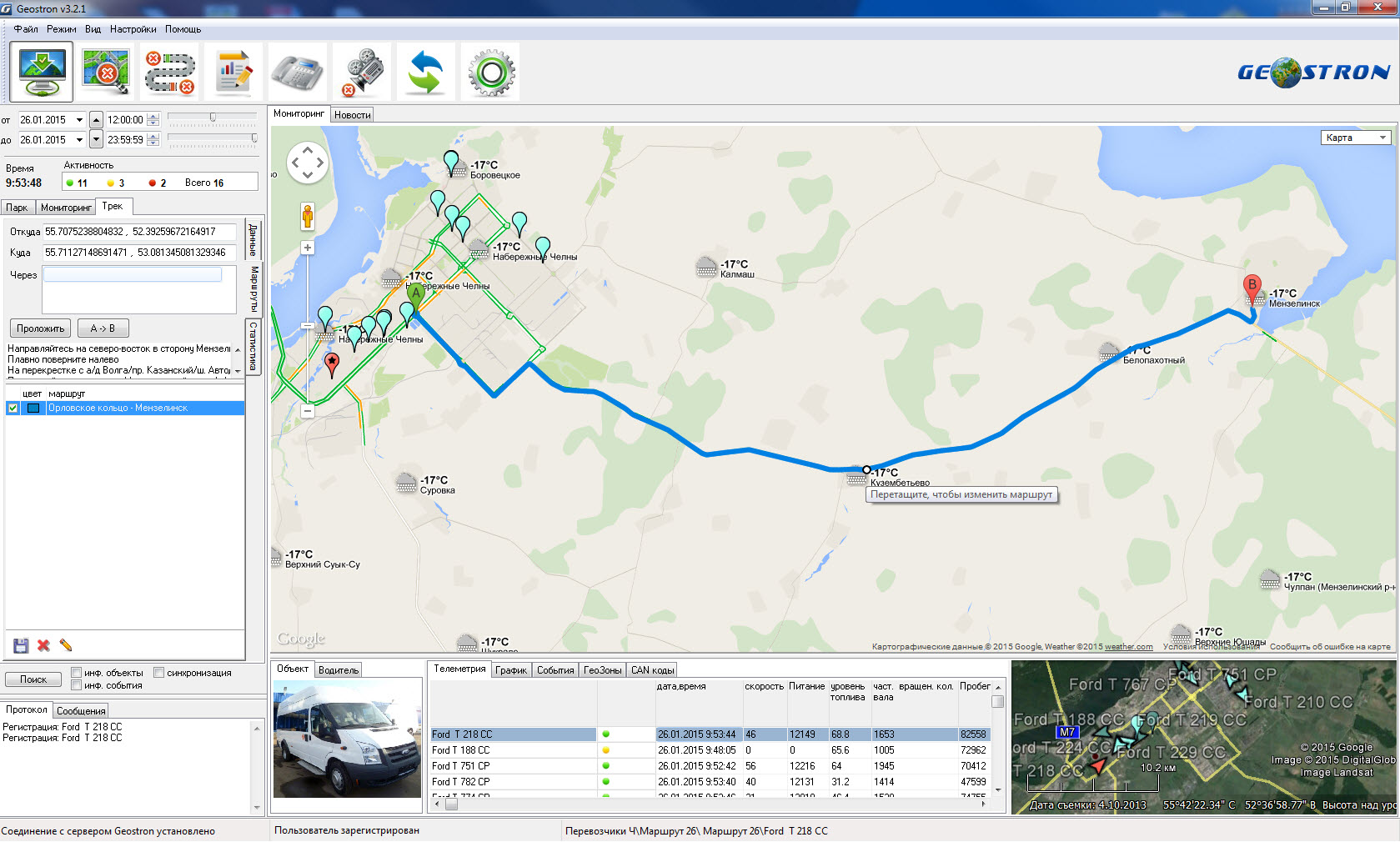
Task: Open the start date dropdown
Action: coord(79,120)
